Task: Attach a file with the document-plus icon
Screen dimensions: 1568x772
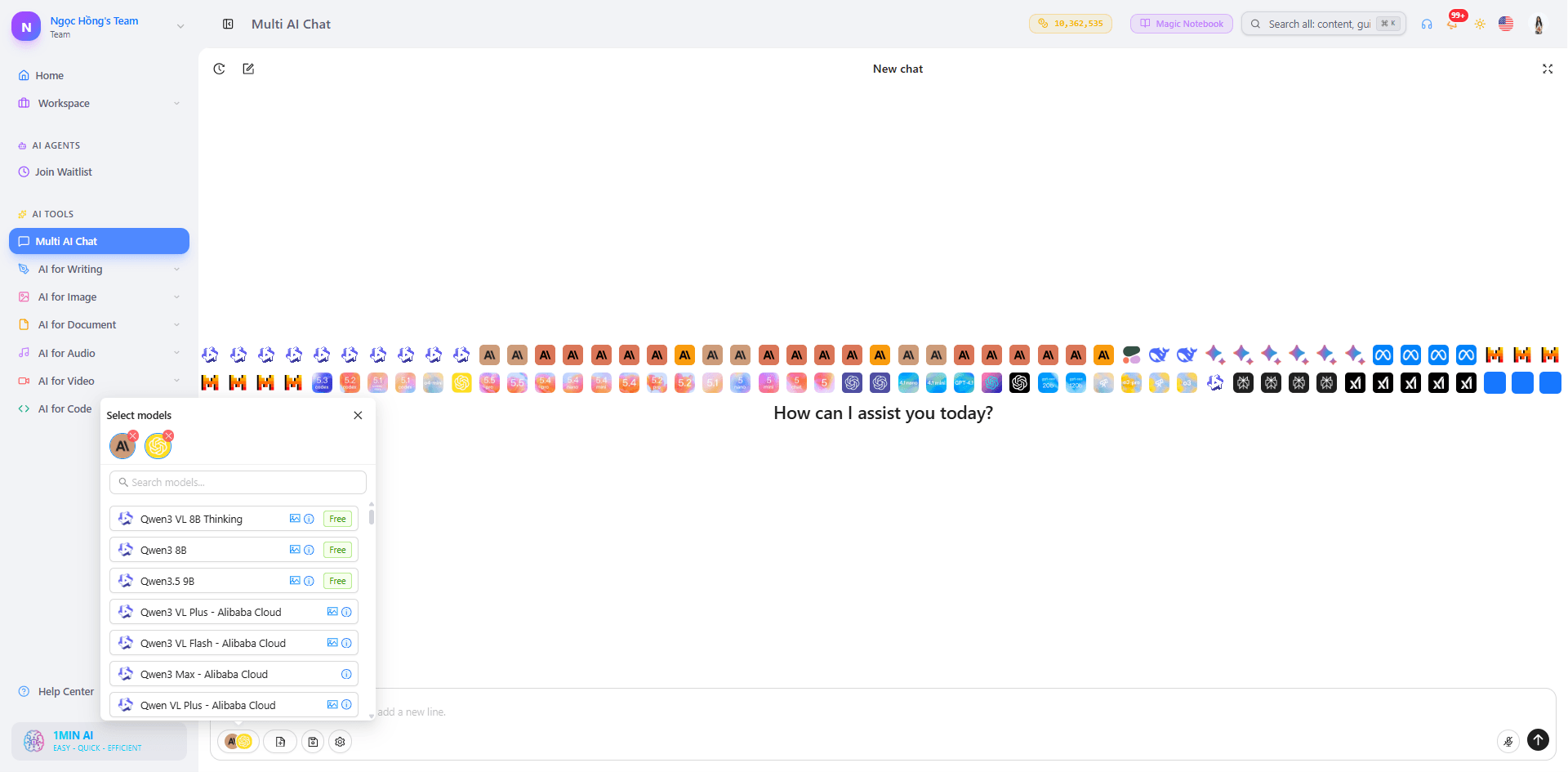Action: click(280, 741)
